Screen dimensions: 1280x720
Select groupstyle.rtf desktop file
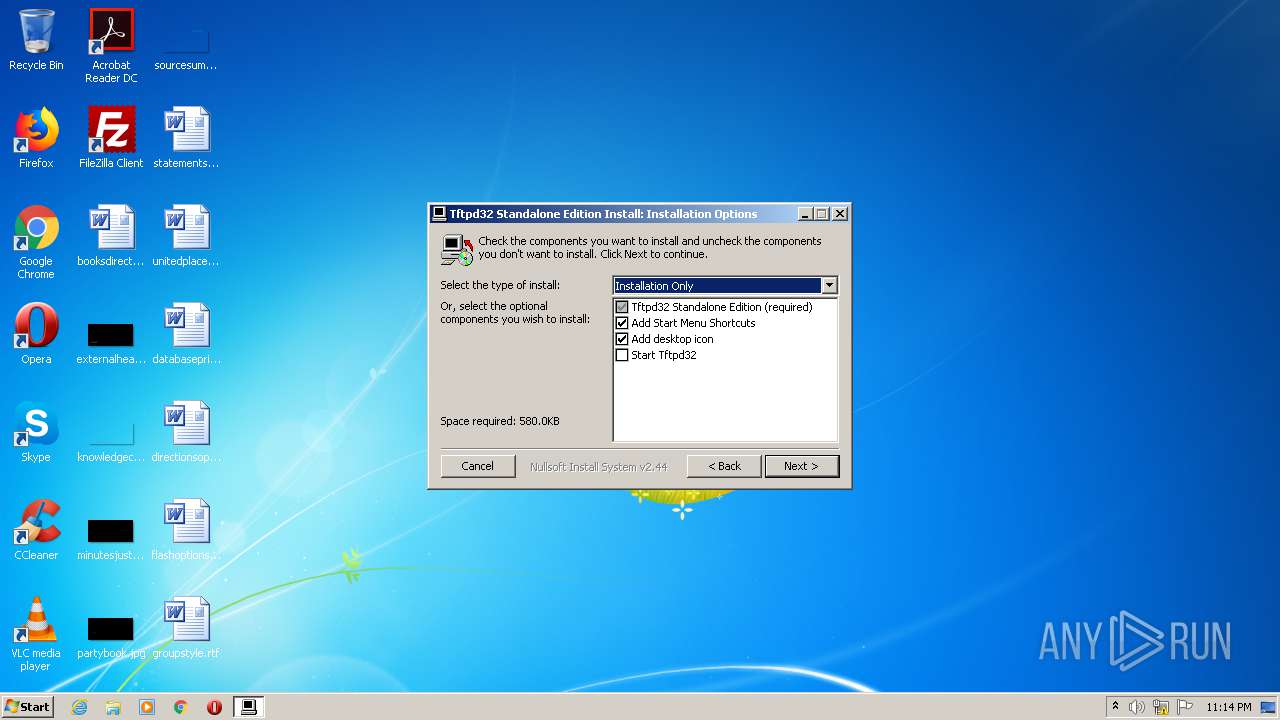186,628
